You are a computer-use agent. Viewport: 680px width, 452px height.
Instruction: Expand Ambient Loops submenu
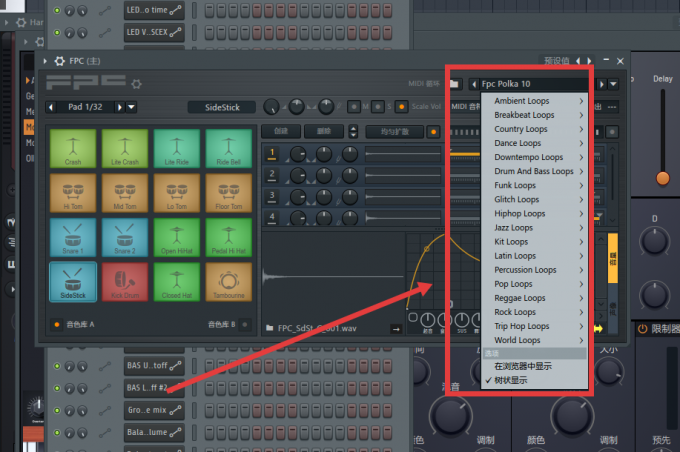(x=534, y=101)
